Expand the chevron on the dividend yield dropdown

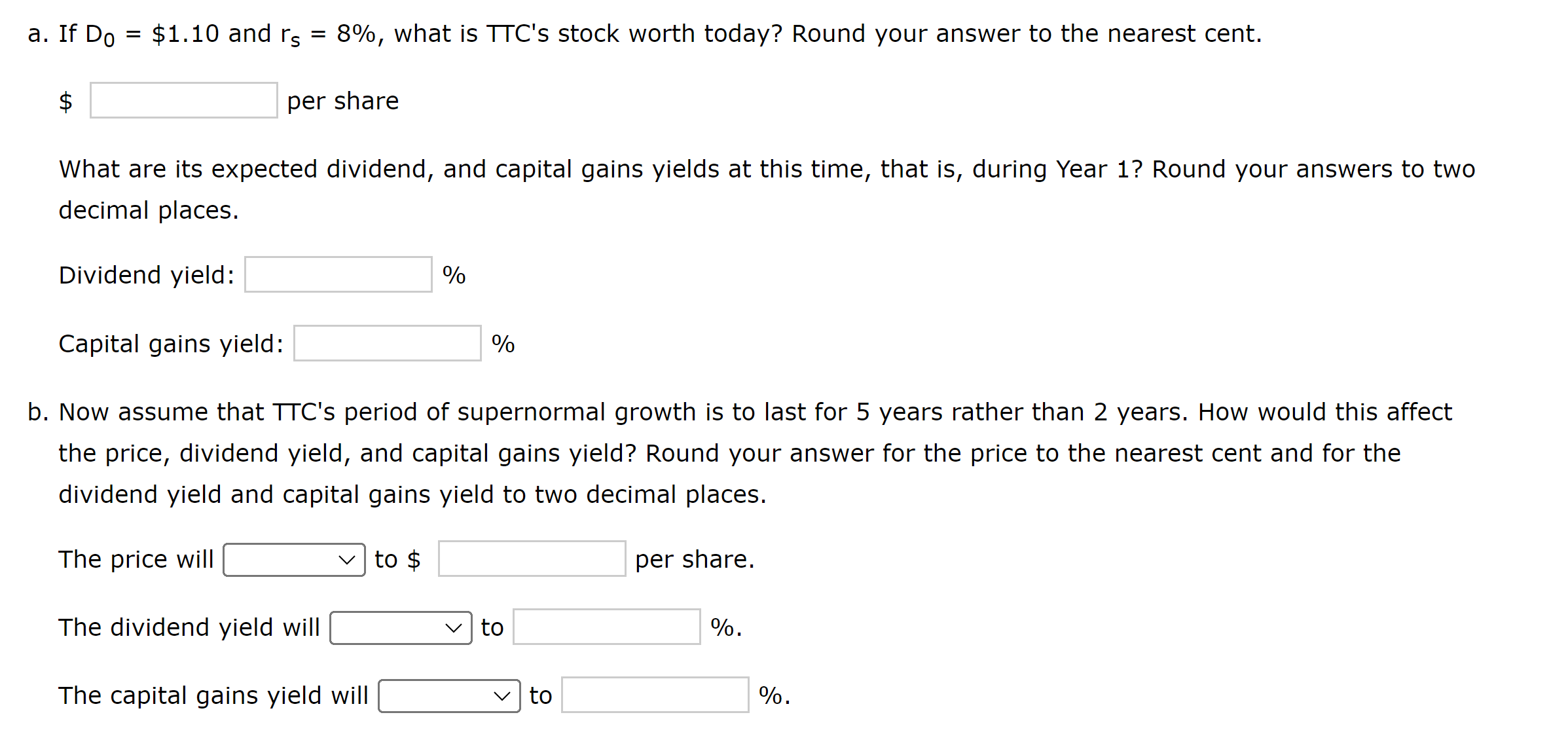pyautogui.click(x=455, y=627)
